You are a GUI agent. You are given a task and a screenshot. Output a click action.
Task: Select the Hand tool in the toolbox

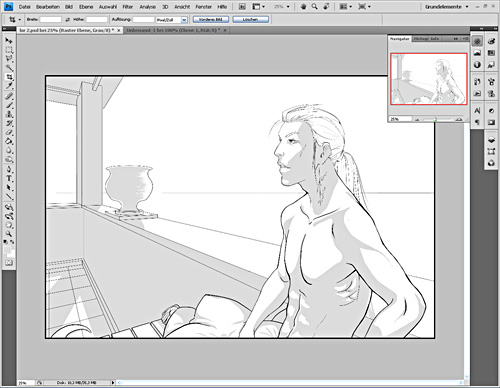(9, 226)
